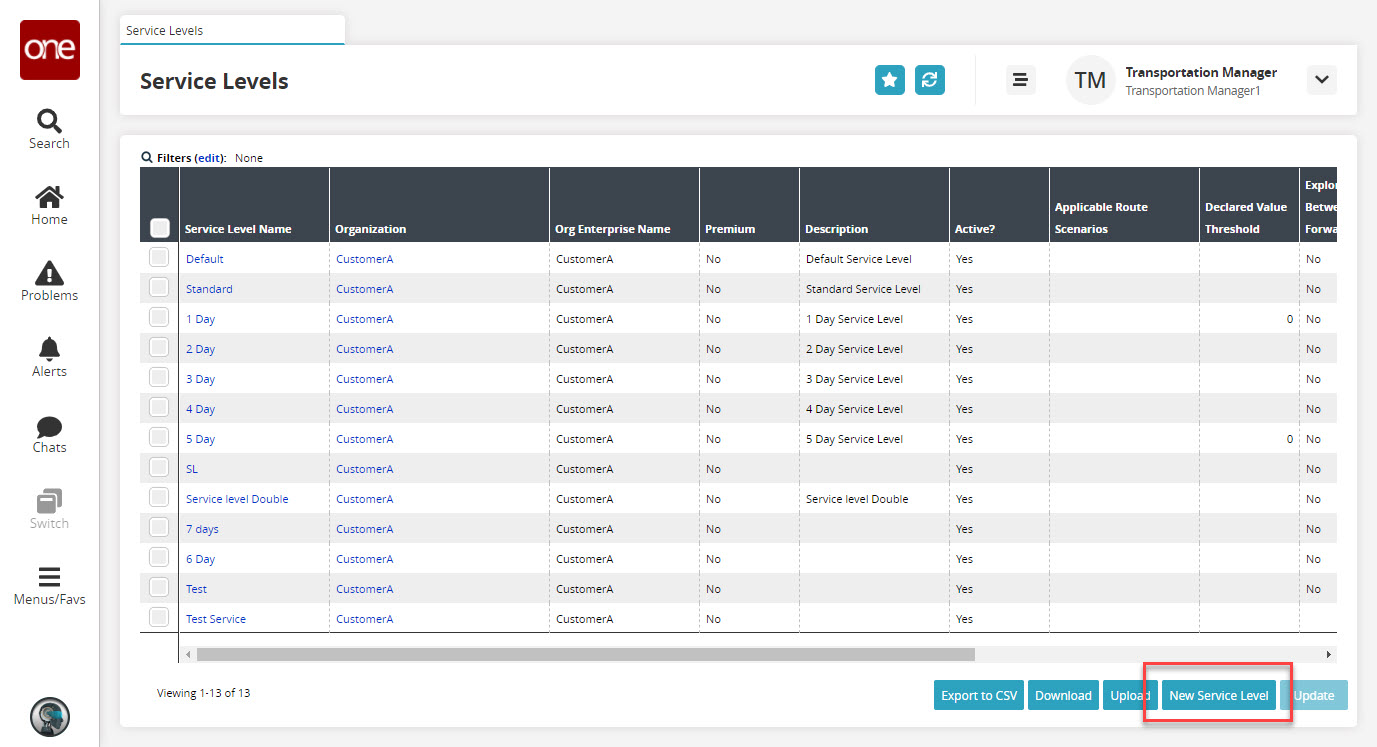Open Menus/Favs hamburger icon
This screenshot has height=747, width=1377.
[x=49, y=585]
